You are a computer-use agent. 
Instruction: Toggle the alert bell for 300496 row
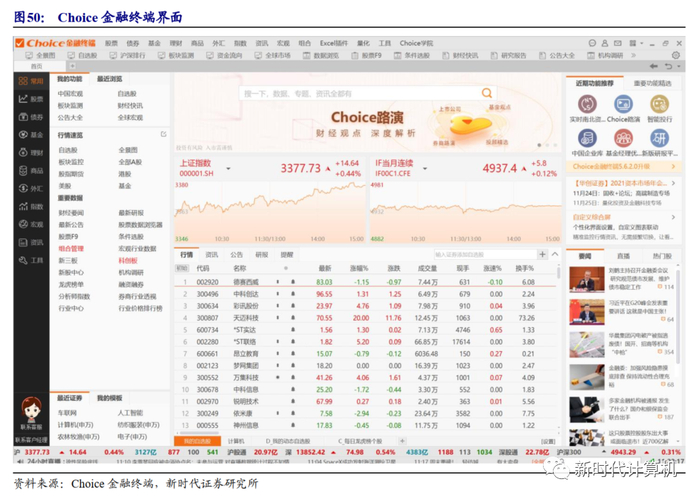click(x=293, y=294)
